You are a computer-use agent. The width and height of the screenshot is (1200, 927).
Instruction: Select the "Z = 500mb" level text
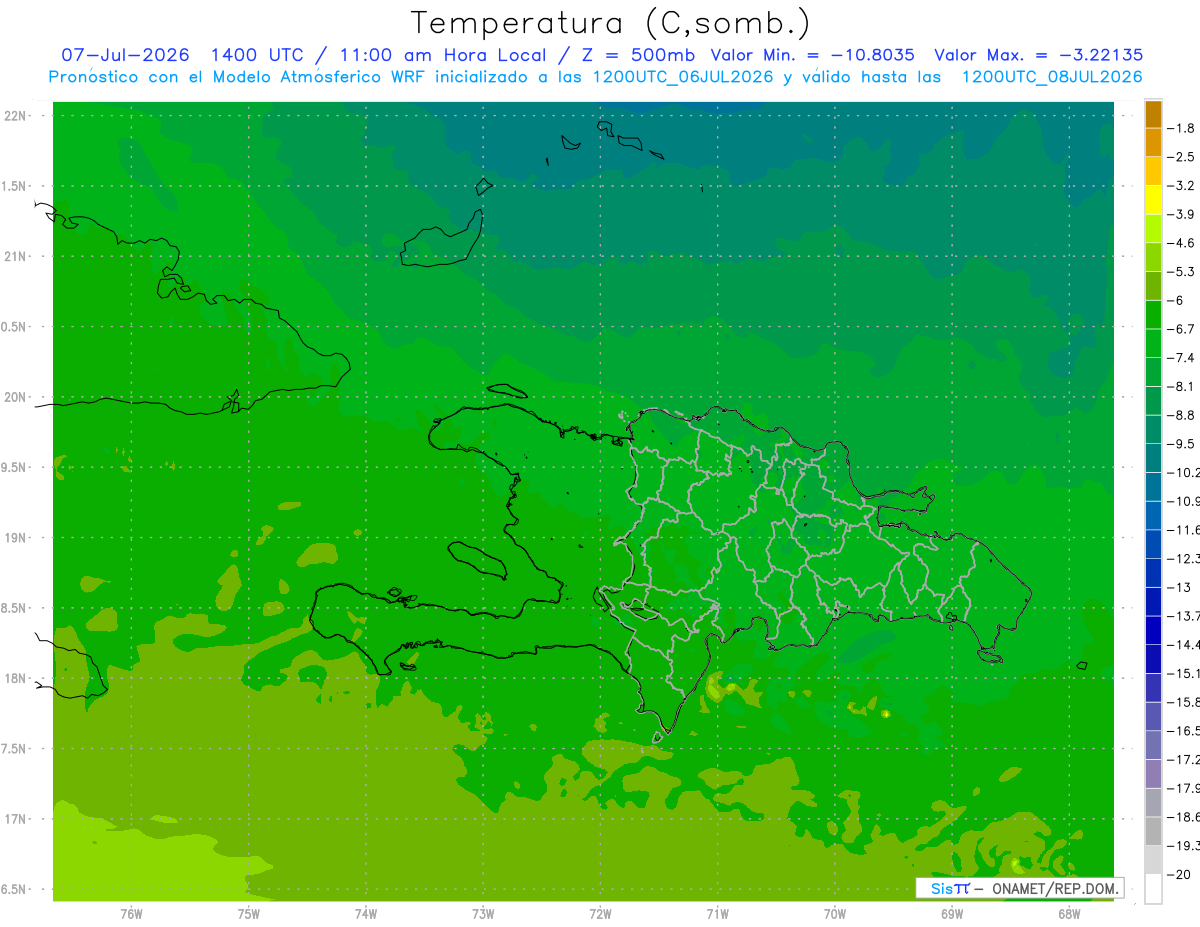click(x=639, y=55)
